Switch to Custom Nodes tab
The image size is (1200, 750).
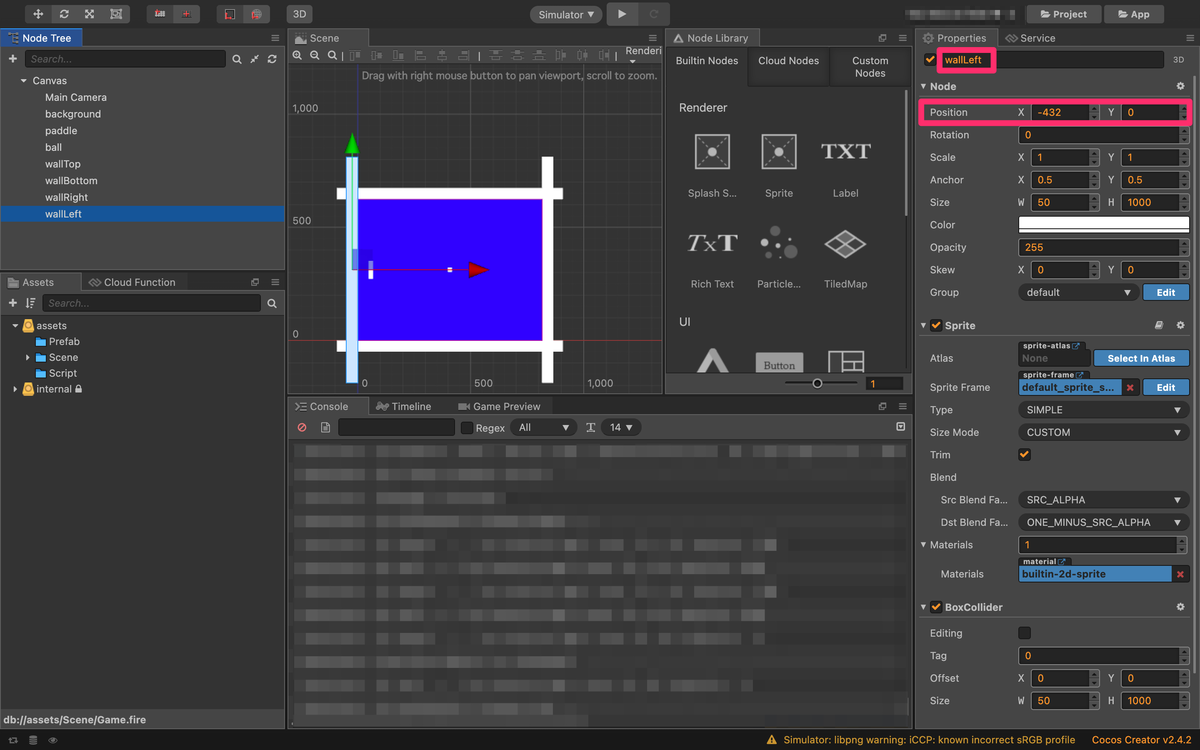[870, 67]
